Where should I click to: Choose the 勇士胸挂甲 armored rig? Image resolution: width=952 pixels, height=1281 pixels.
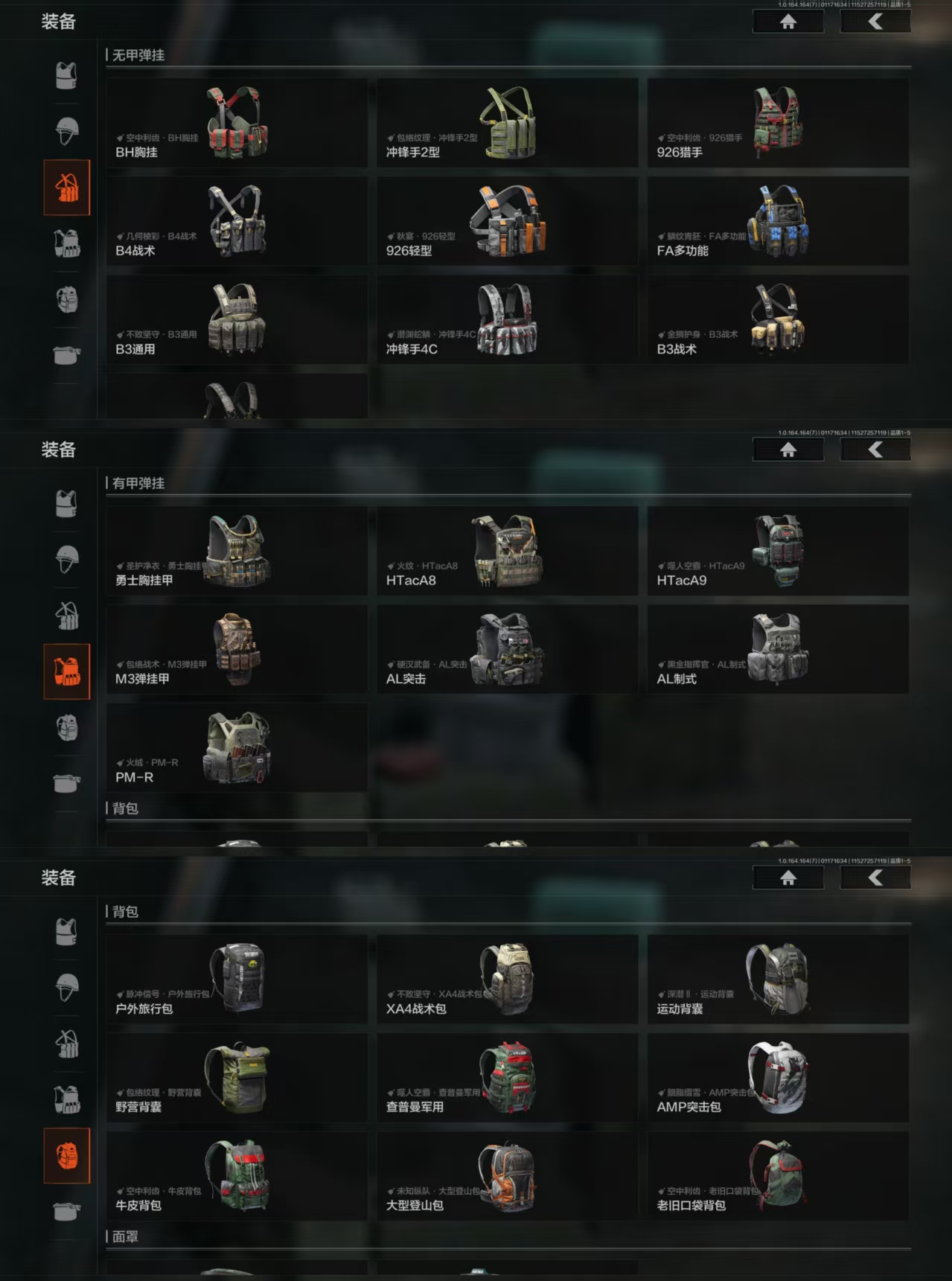tap(237, 551)
